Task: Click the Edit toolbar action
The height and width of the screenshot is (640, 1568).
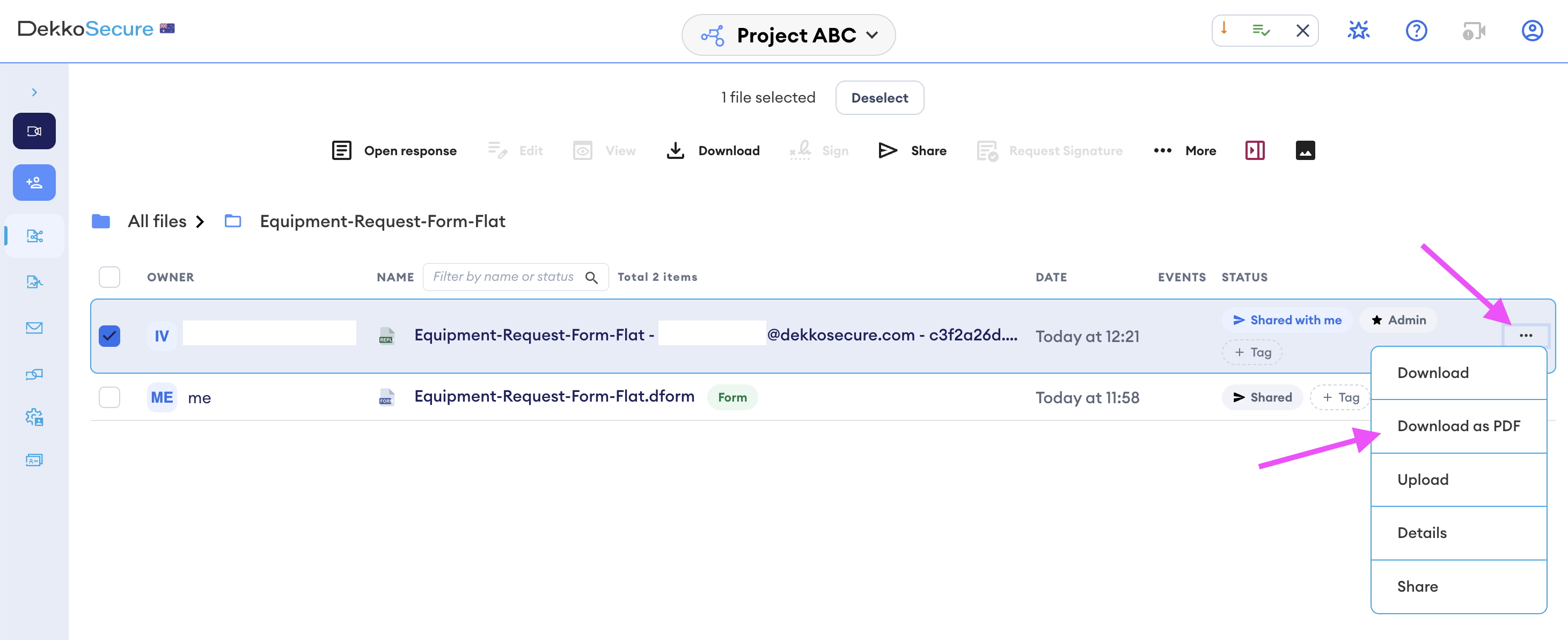Action: click(515, 150)
